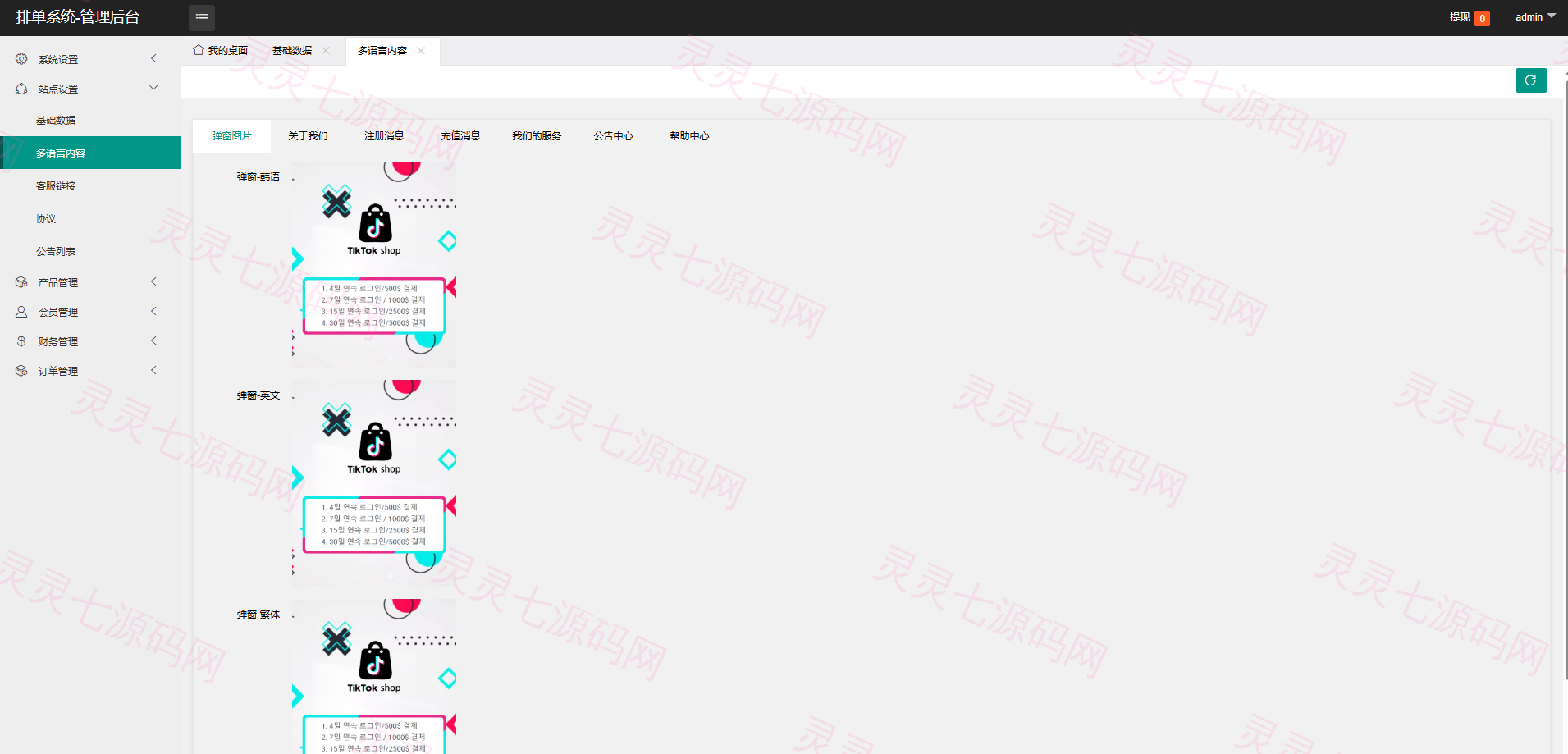Close the 多语言内容 tab
This screenshot has width=1568, height=754.
421,51
